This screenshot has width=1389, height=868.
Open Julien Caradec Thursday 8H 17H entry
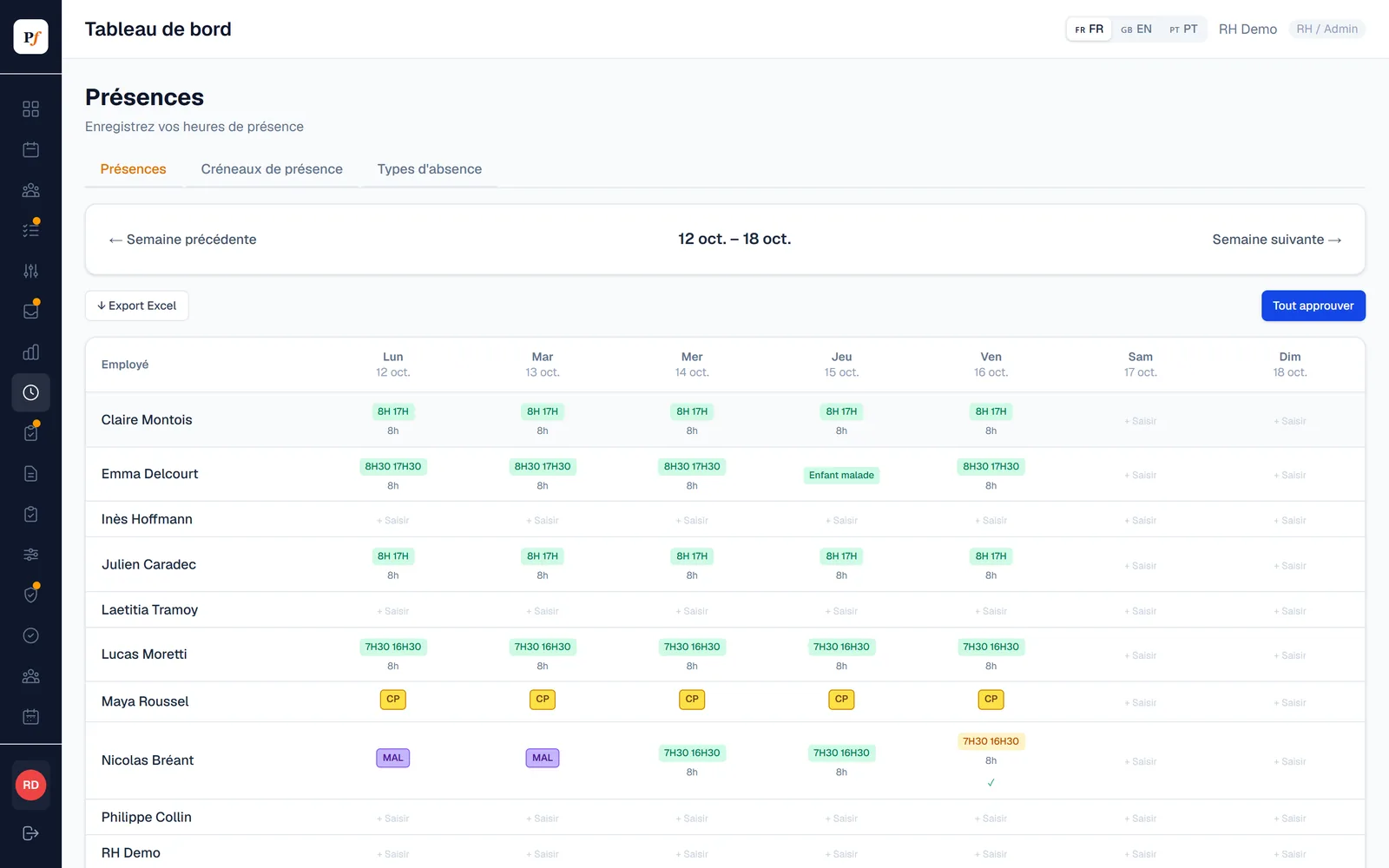pyautogui.click(x=841, y=556)
